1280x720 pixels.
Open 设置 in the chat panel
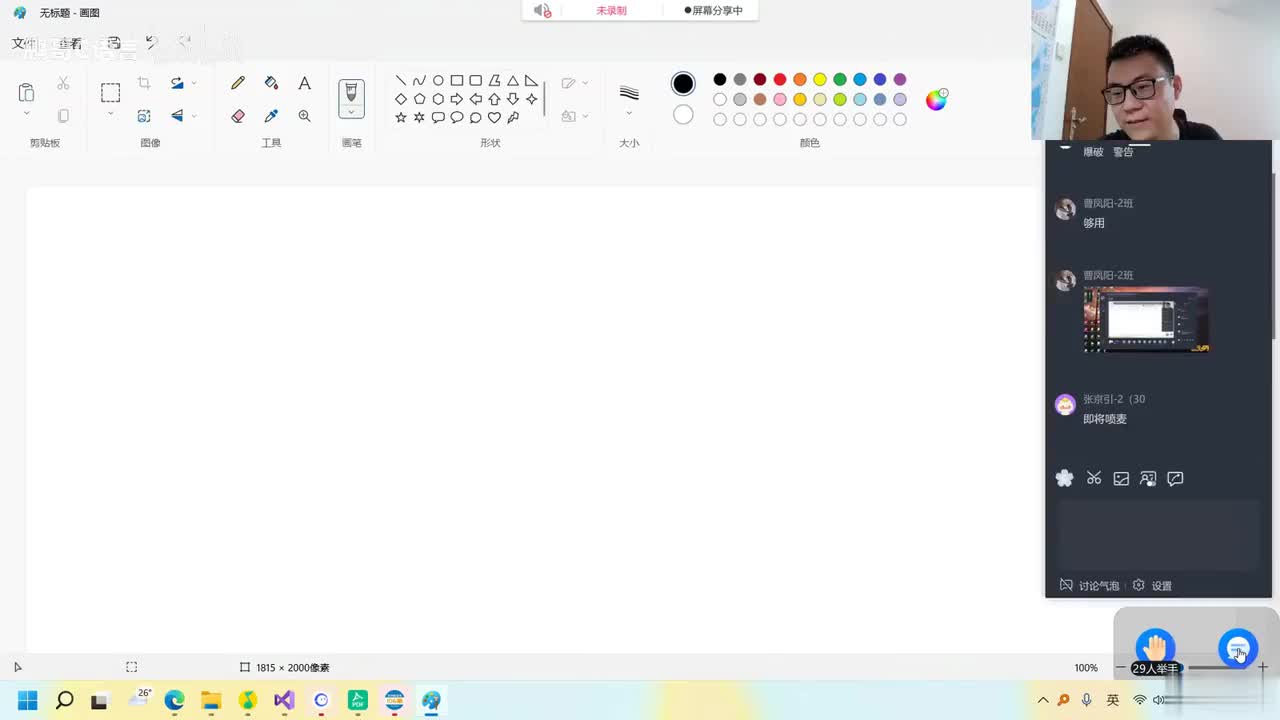coord(1152,585)
